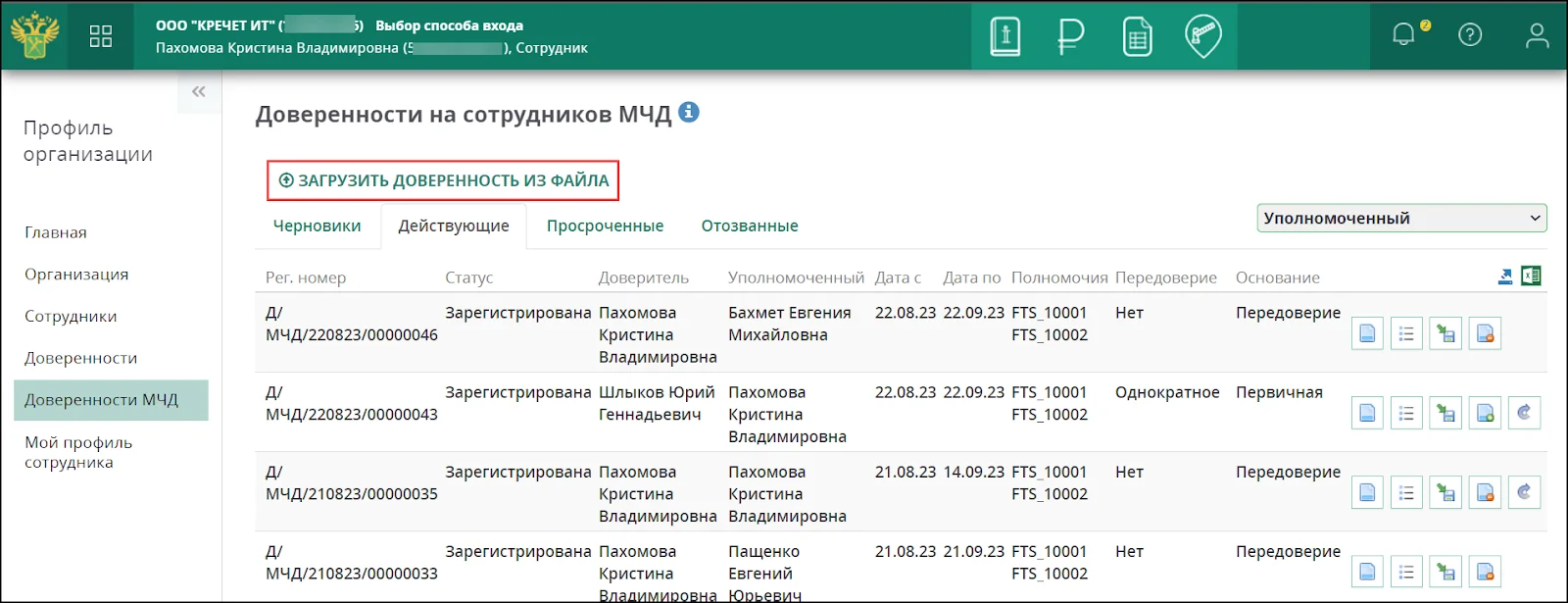This screenshot has height=603, width=1568.
Task: Open the Уполномоченный filter dropdown
Action: tap(1401, 218)
